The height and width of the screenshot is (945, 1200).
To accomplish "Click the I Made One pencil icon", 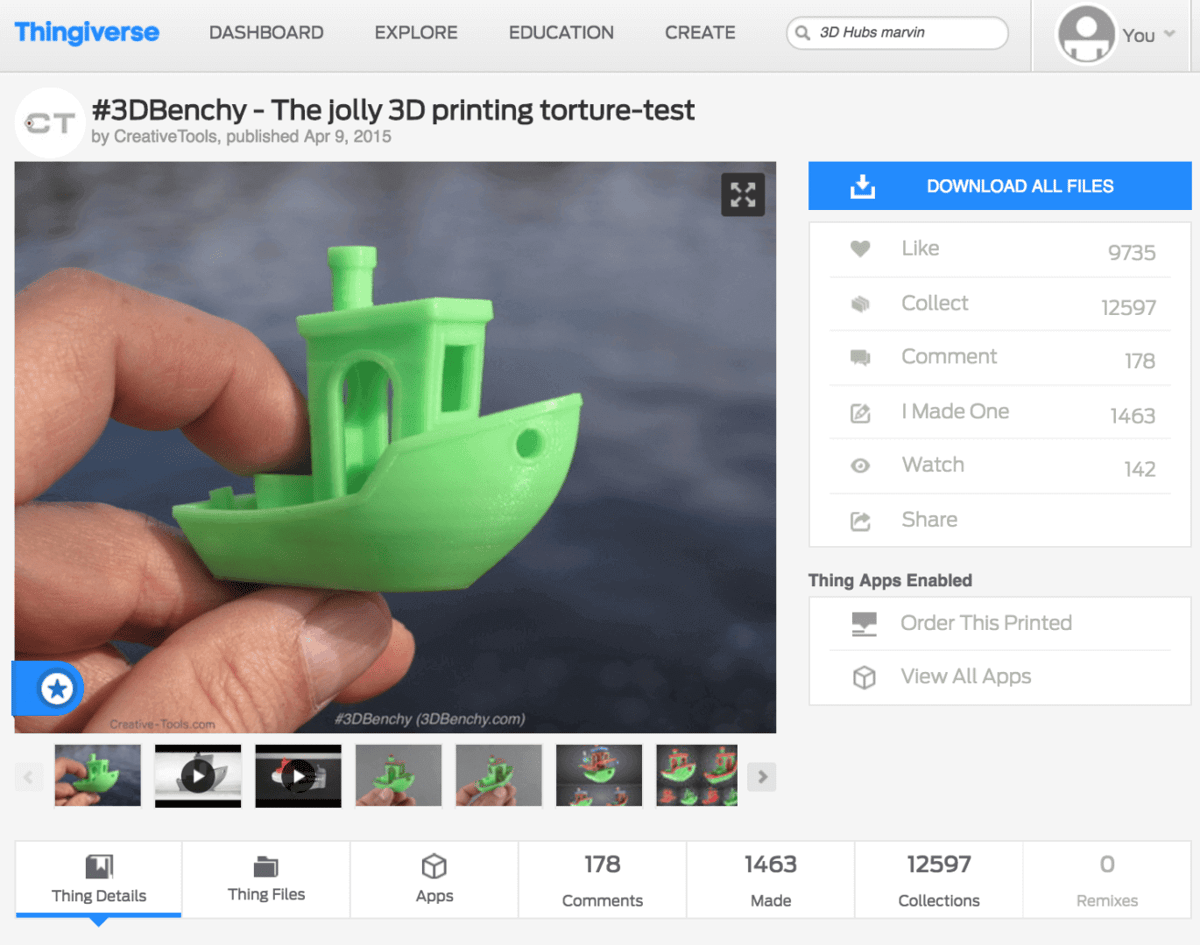I will 860,412.
